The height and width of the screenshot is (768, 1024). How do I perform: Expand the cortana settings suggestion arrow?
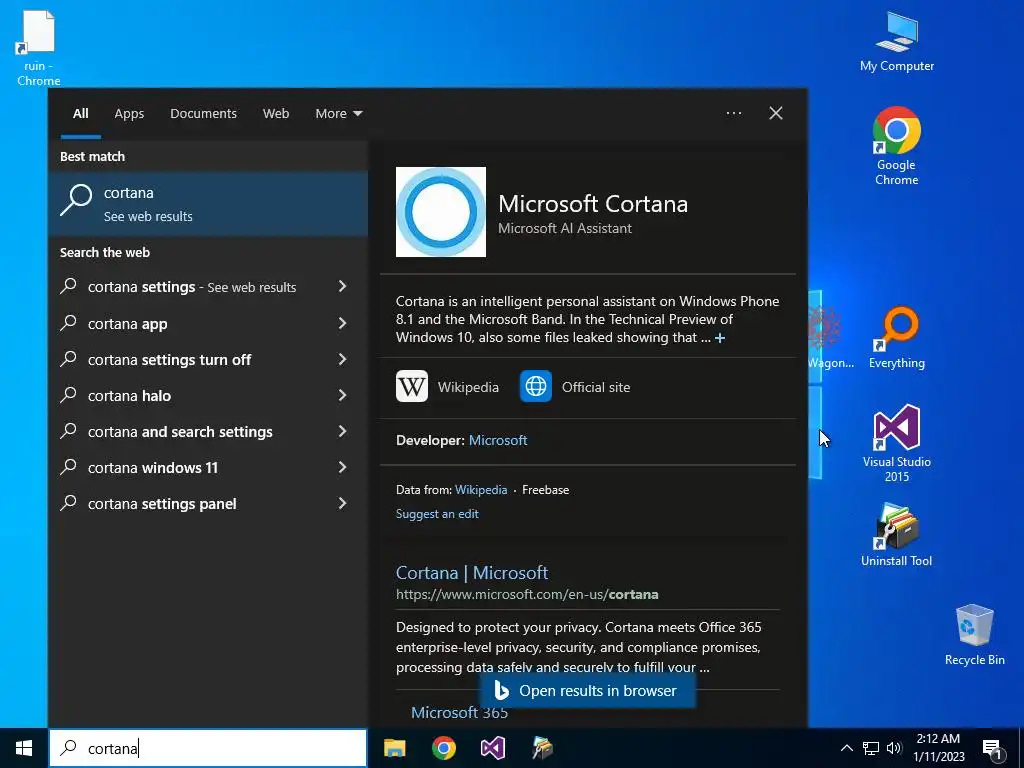click(342, 286)
